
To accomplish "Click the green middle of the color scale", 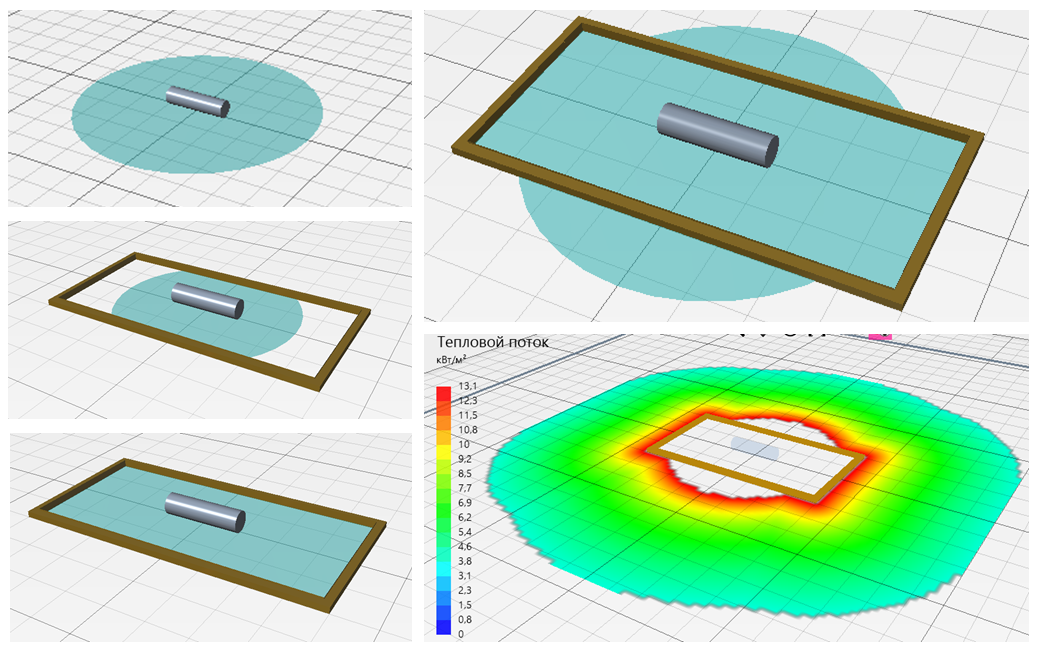I will pyautogui.click(x=443, y=510).
